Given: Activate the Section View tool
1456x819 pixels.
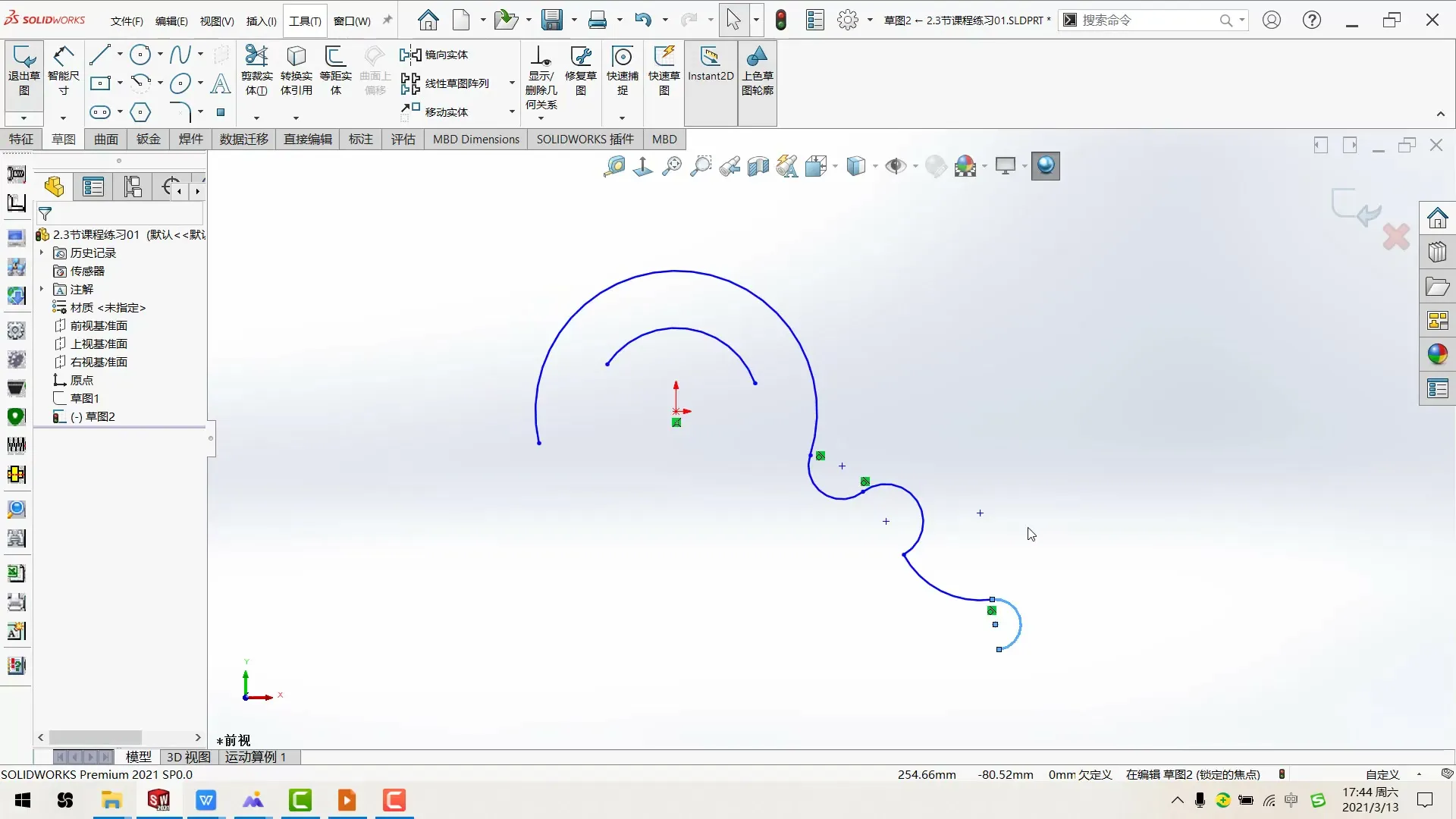Looking at the screenshot, I should (x=758, y=166).
